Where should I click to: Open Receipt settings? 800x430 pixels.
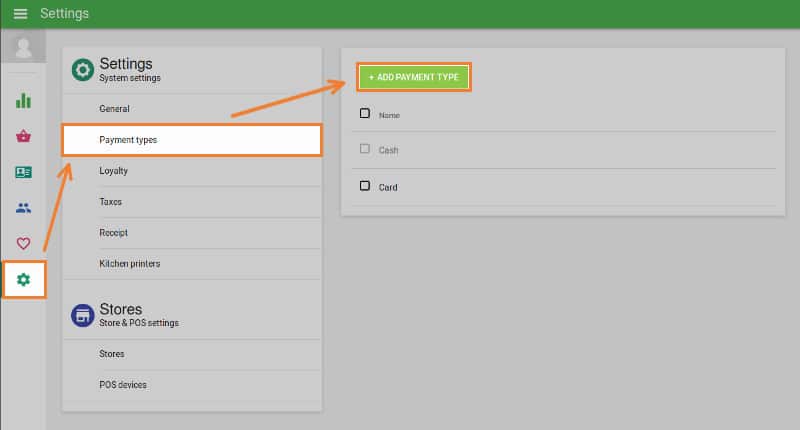coord(192,233)
